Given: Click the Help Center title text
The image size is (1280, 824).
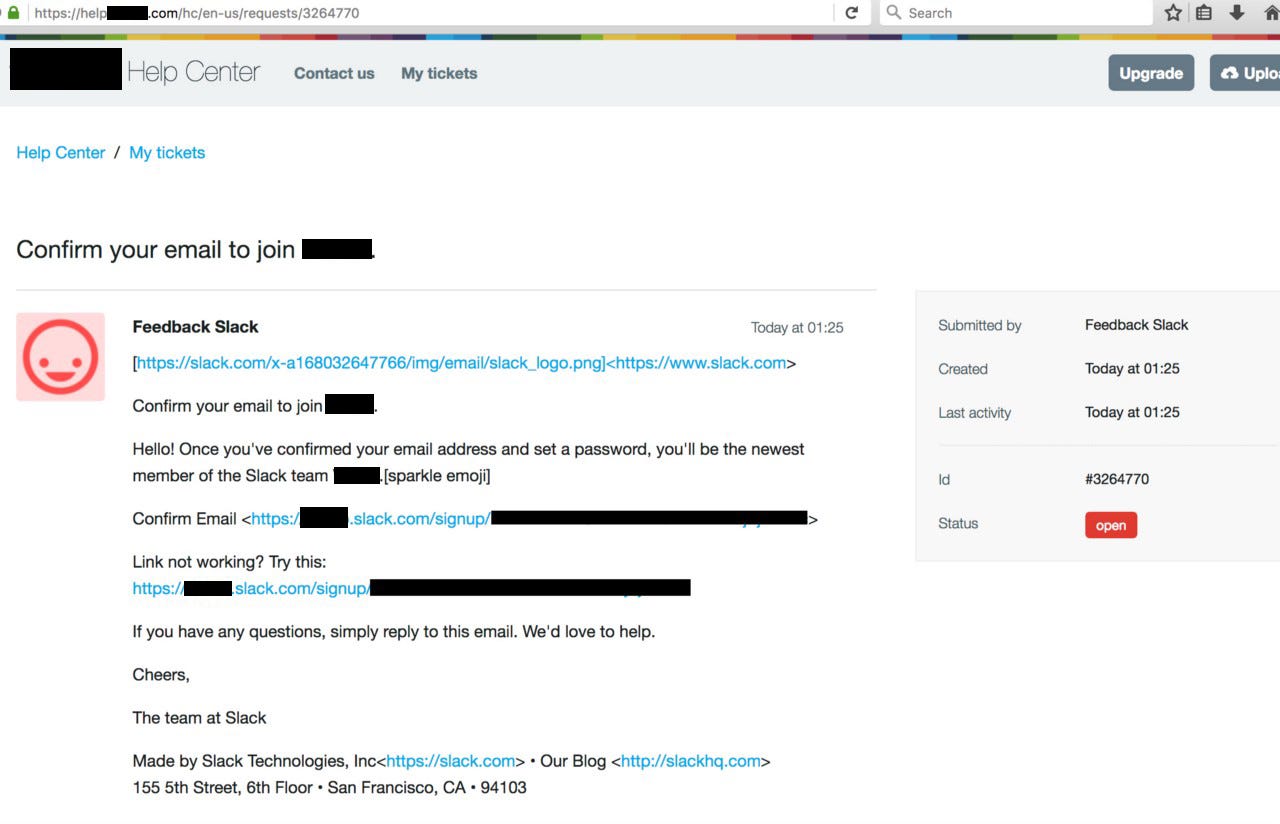Looking at the screenshot, I should point(193,72).
